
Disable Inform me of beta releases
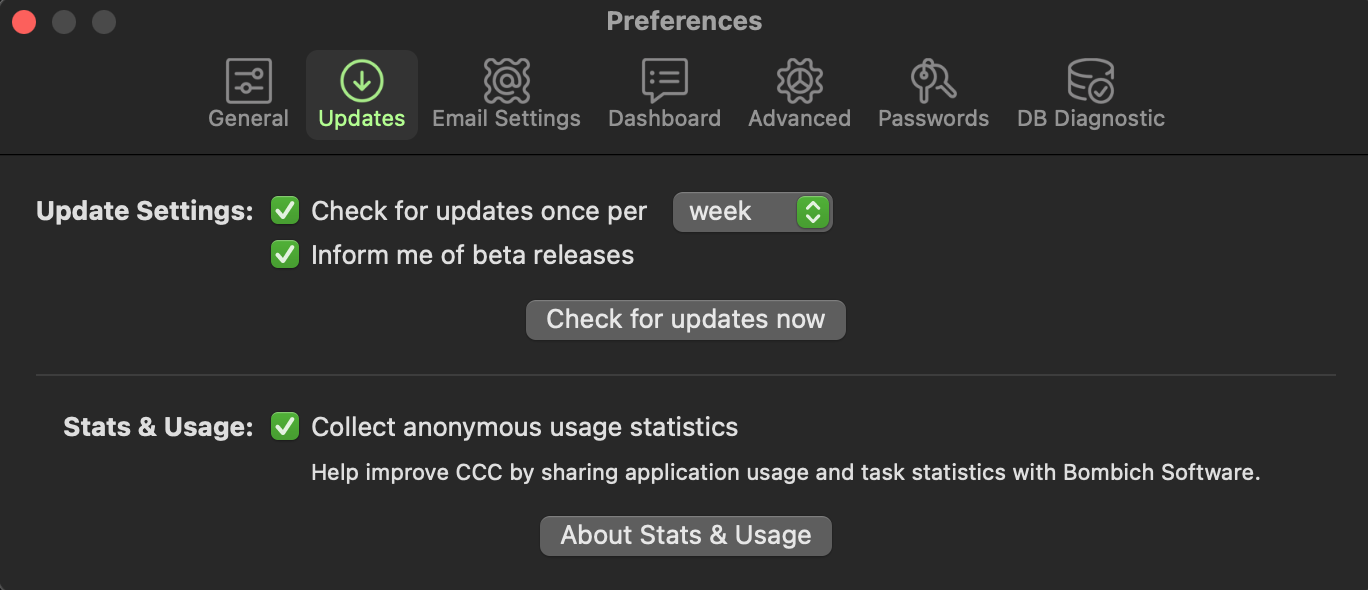coord(285,255)
